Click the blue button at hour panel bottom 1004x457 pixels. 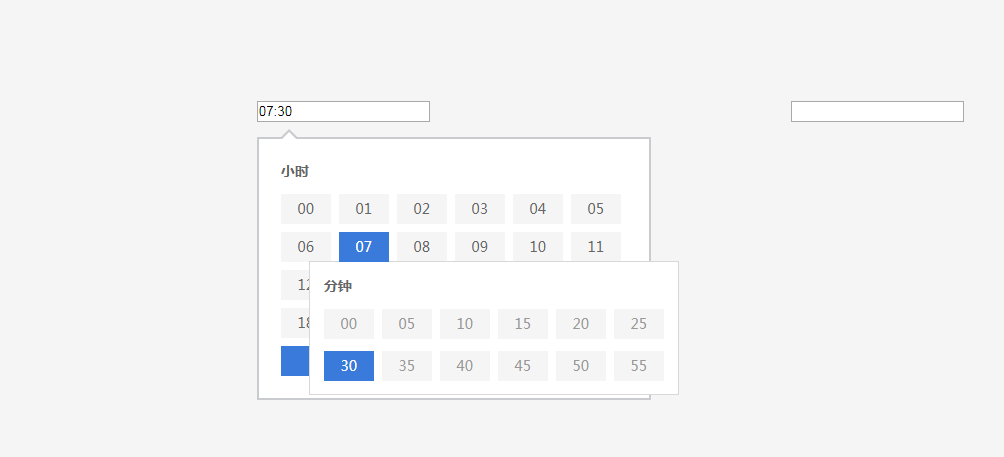pyautogui.click(x=295, y=361)
